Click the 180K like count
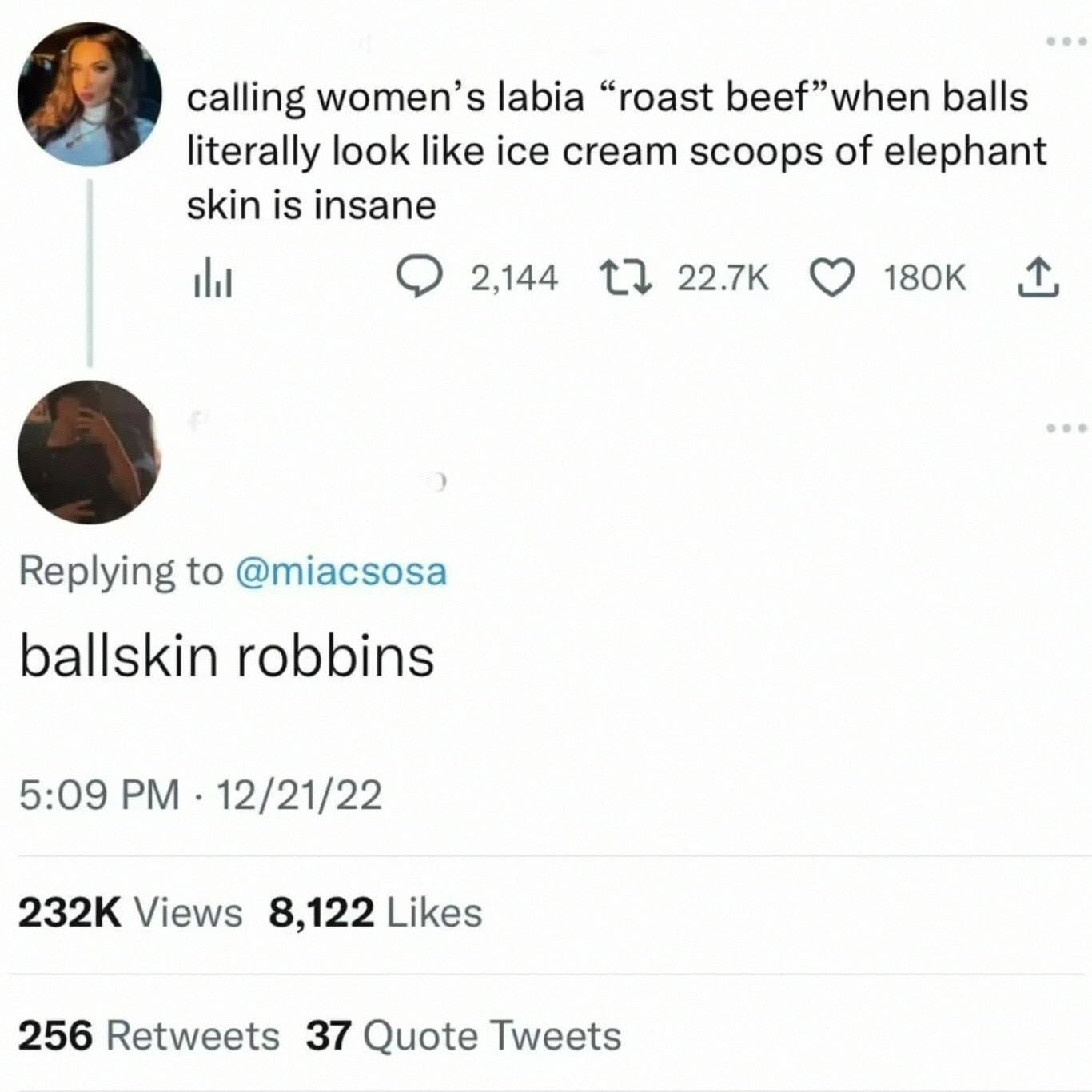Image resolution: width=1092 pixels, height=1092 pixels. [925, 279]
